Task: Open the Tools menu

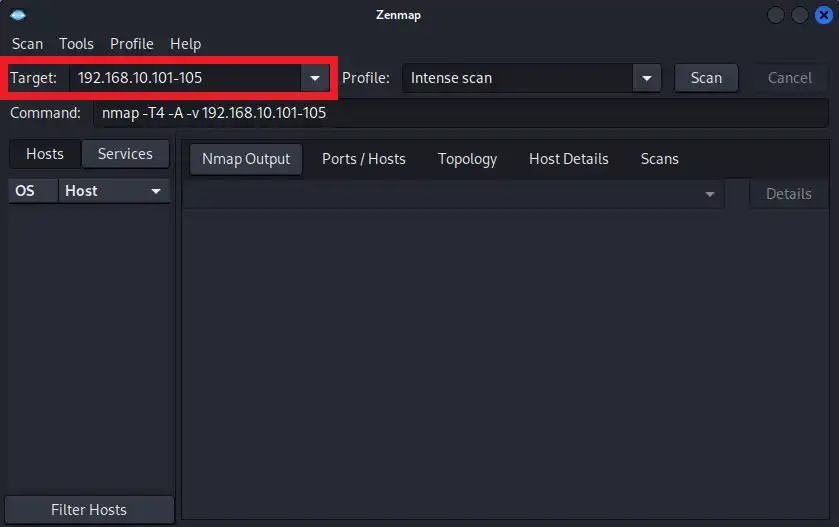Action: click(76, 44)
